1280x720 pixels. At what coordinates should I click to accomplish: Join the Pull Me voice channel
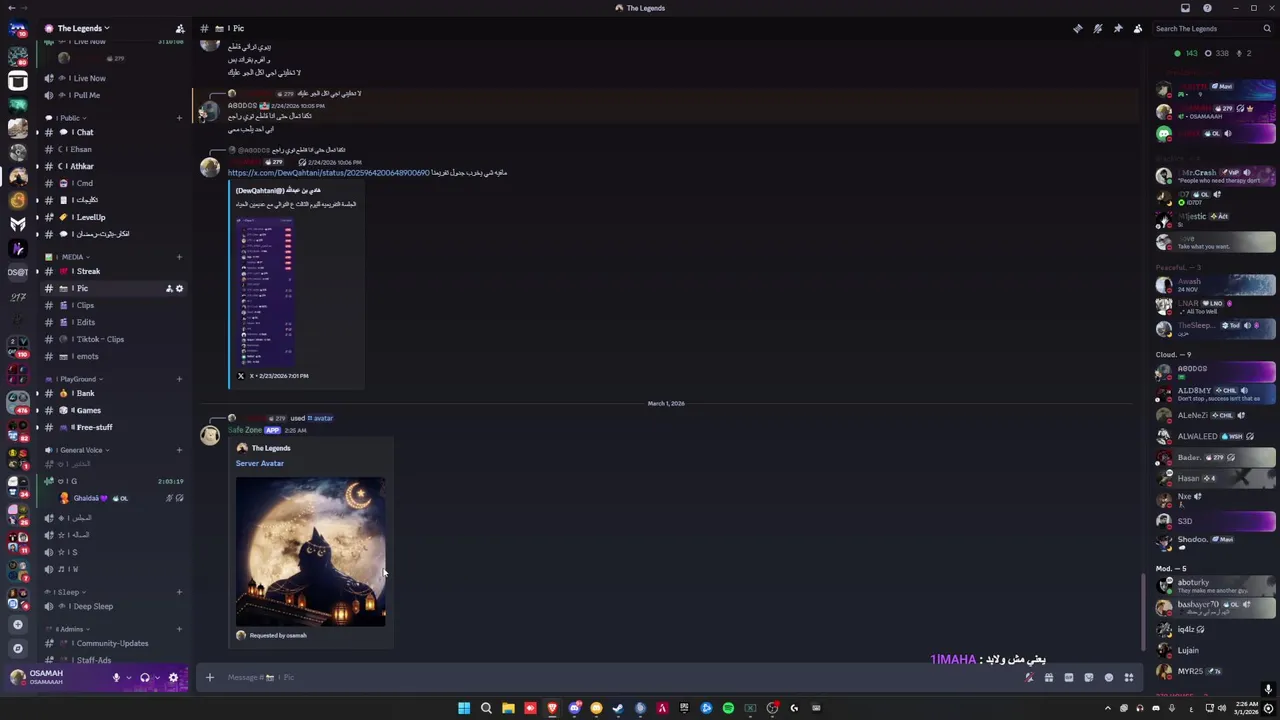coord(113,95)
